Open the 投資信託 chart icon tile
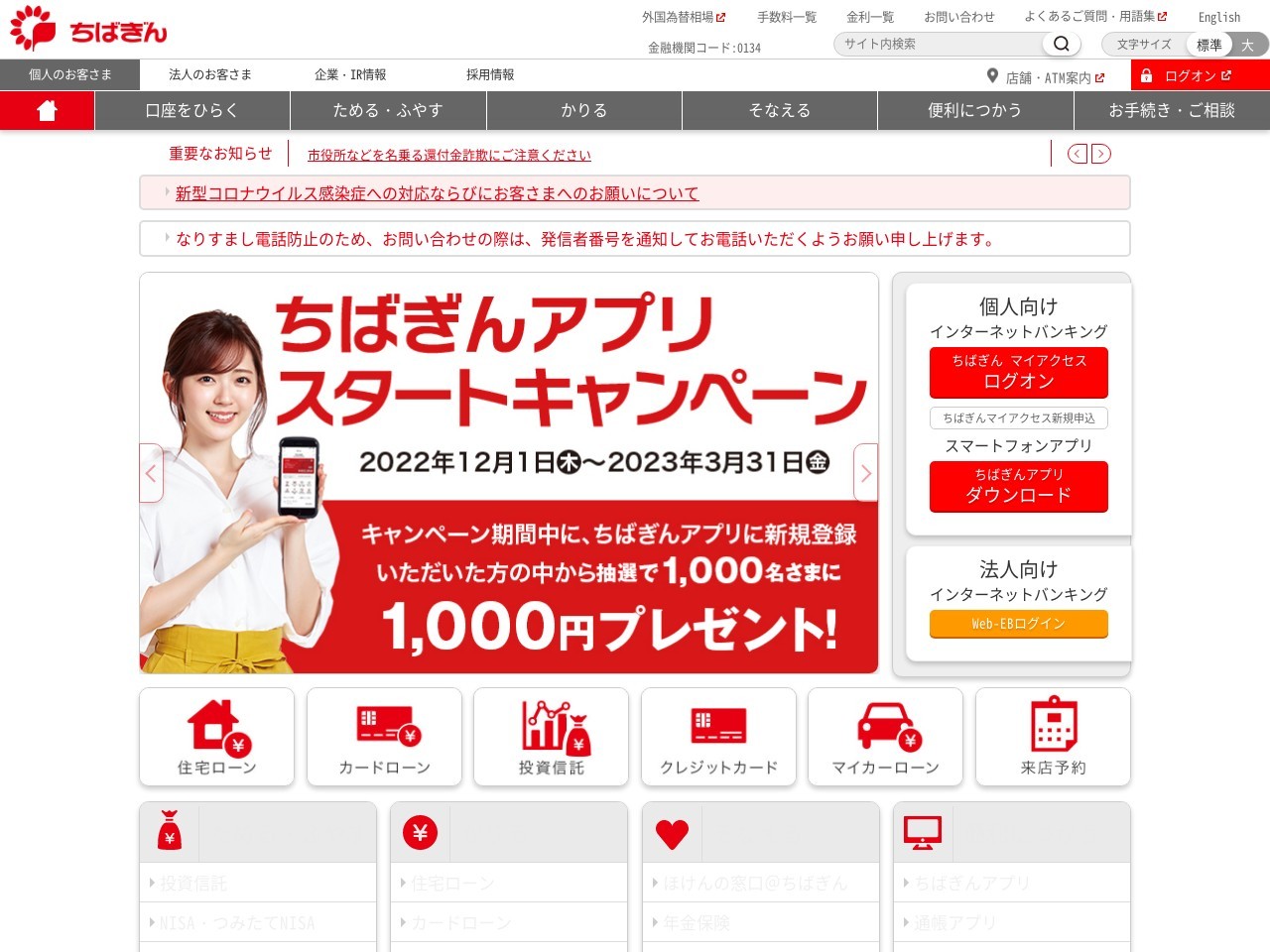The image size is (1270, 952). pos(552,737)
